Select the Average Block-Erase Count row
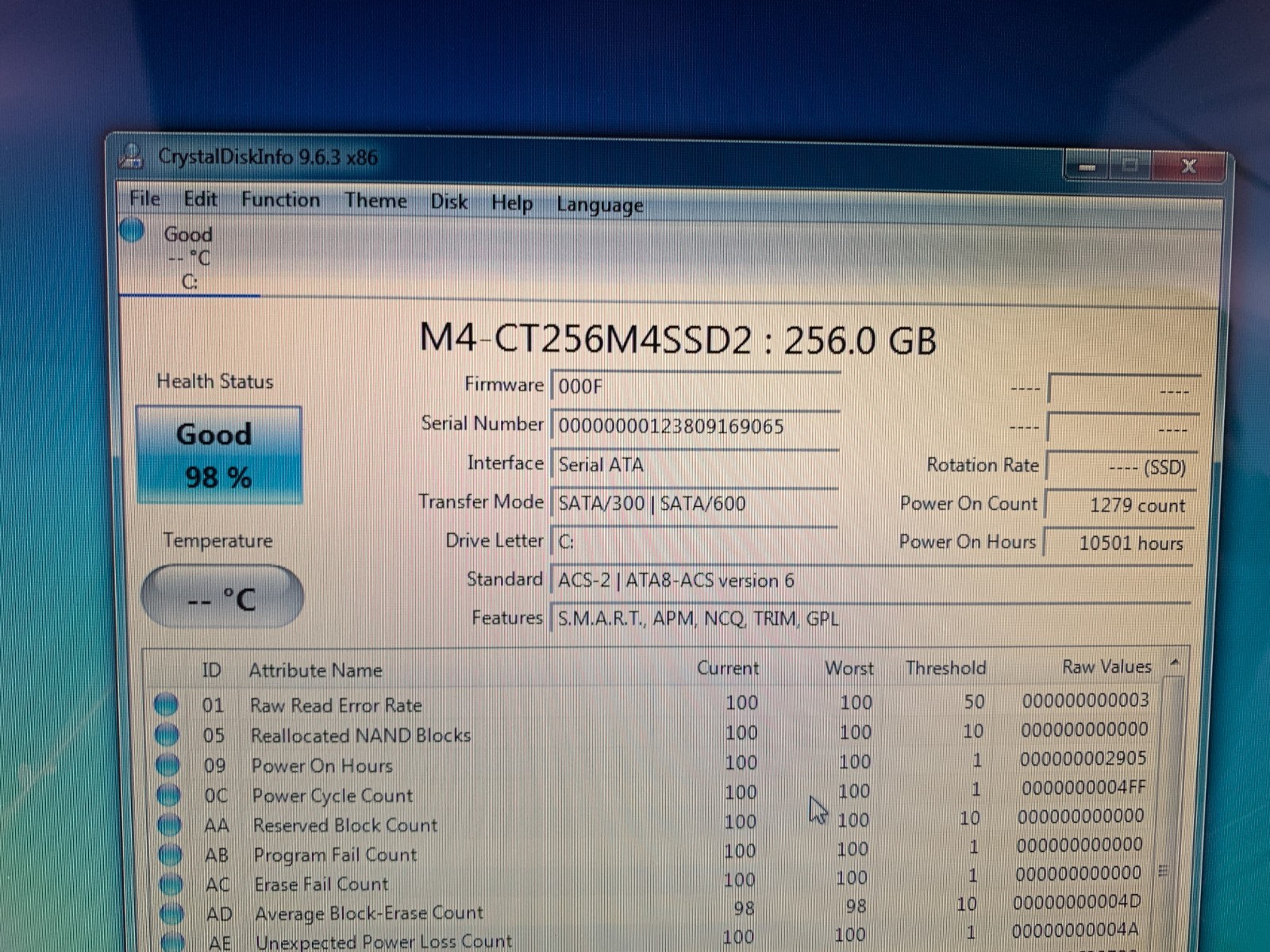Image resolution: width=1270 pixels, height=952 pixels. coord(652,910)
